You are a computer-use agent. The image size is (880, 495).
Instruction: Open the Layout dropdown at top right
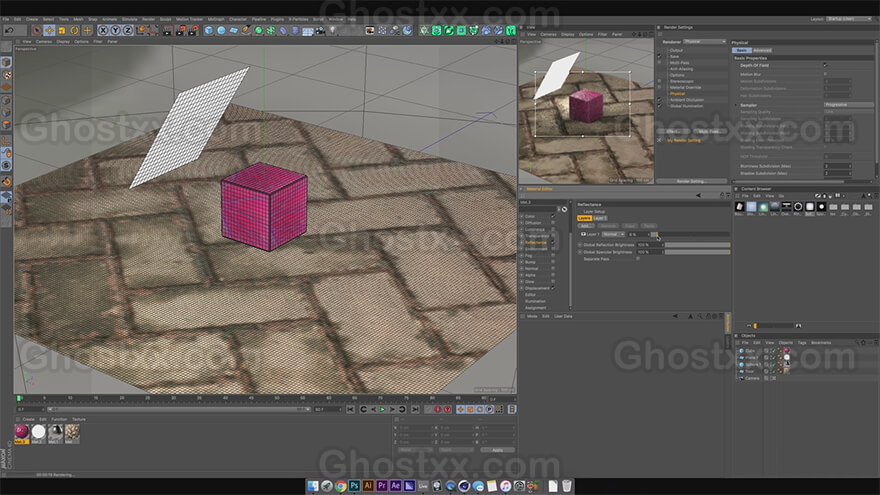point(848,19)
